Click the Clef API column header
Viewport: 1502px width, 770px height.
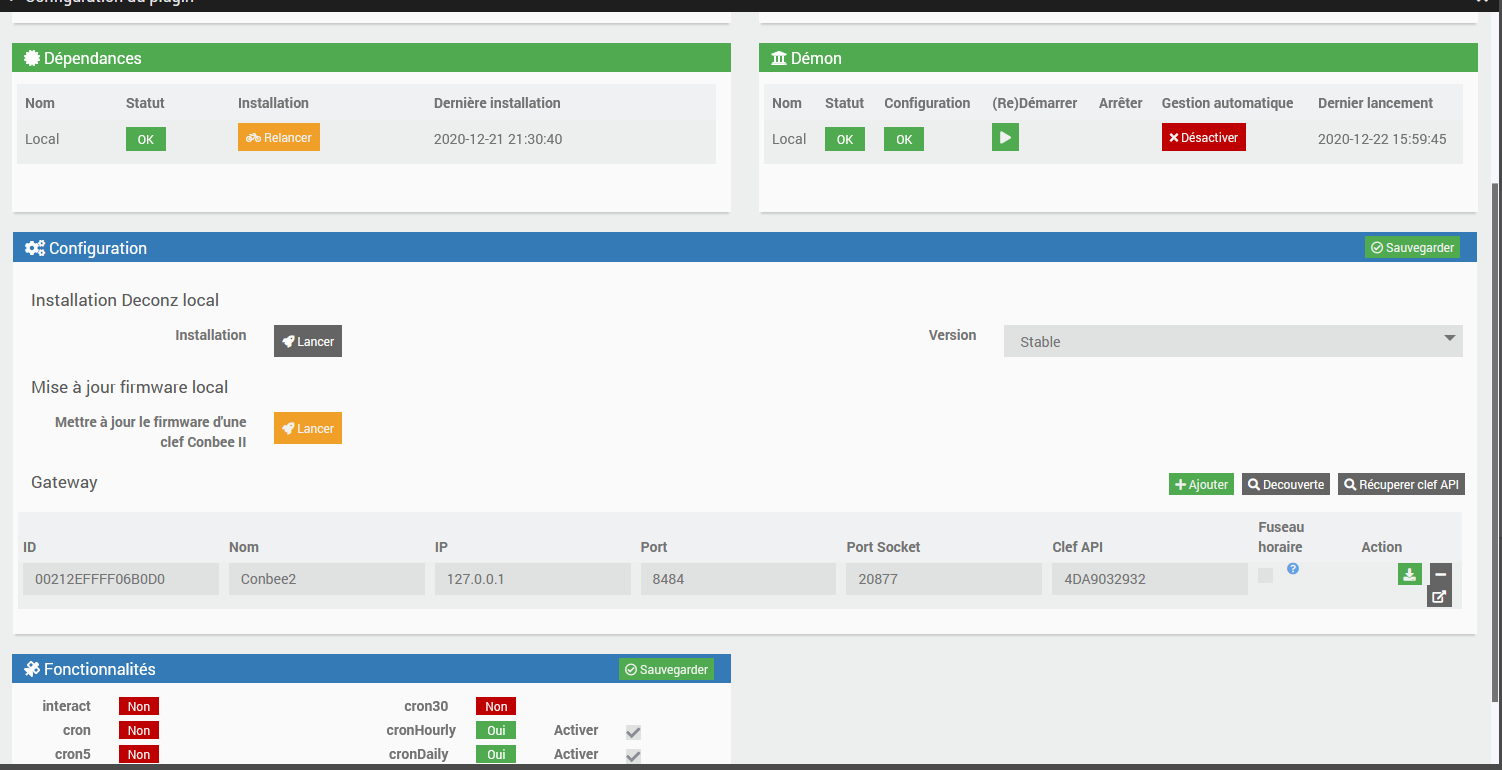[1077, 547]
